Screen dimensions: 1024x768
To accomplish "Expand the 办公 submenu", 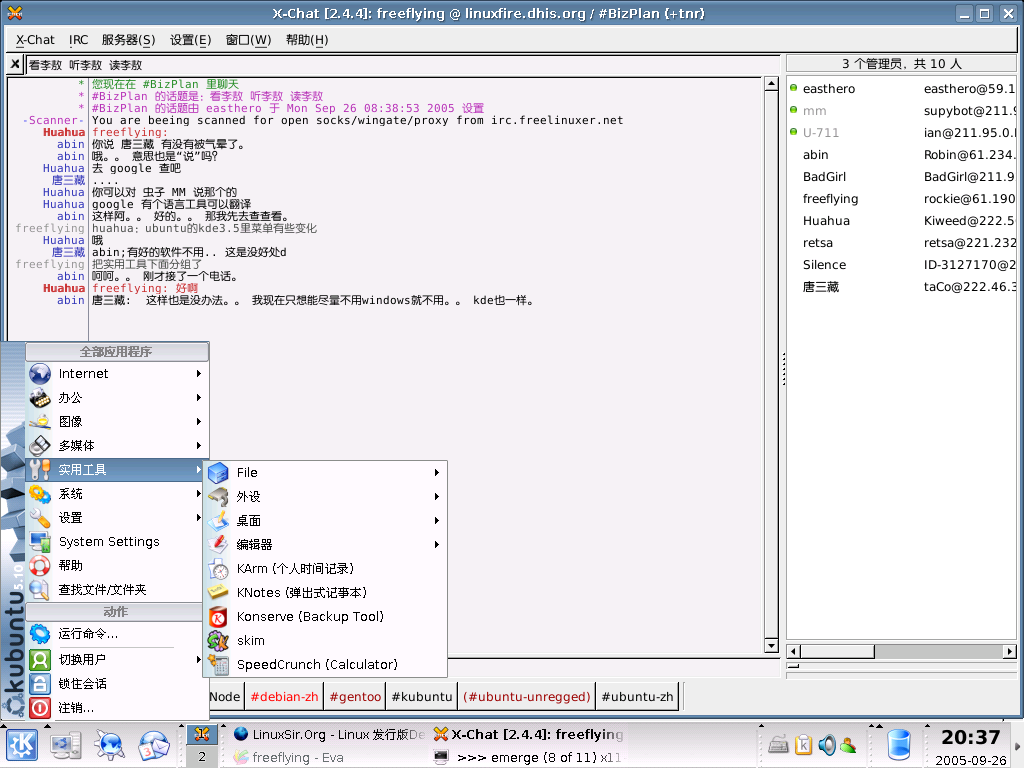I will (x=117, y=398).
